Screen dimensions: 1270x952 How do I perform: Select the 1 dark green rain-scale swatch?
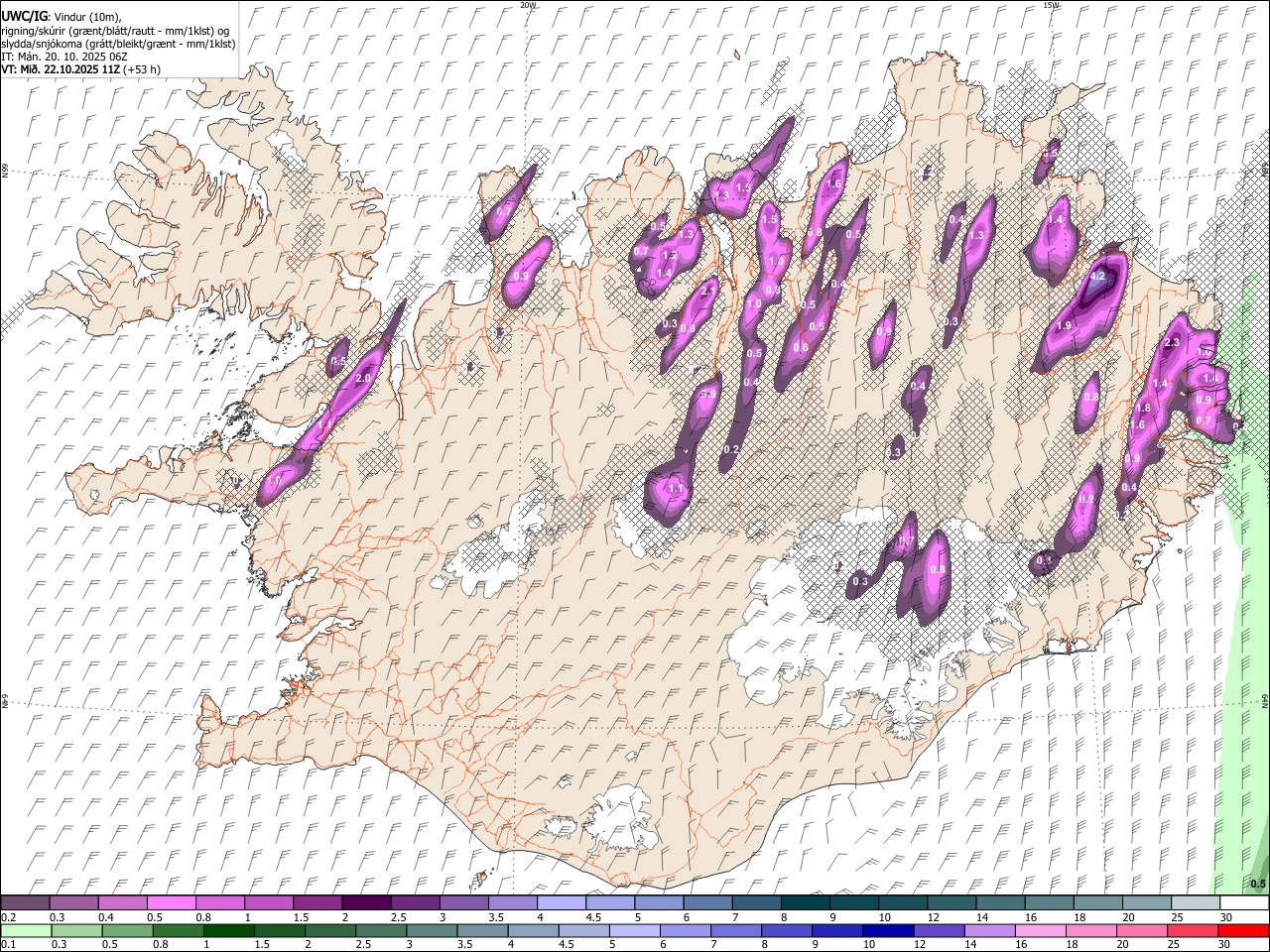click(x=229, y=931)
